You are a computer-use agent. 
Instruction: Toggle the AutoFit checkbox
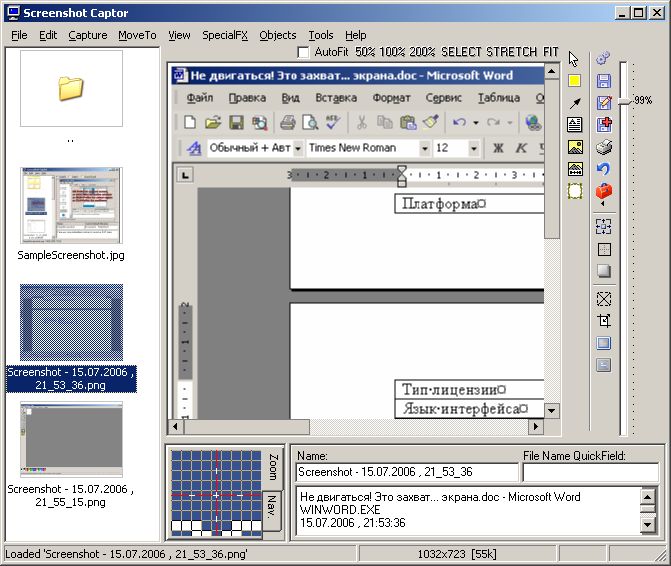303,52
